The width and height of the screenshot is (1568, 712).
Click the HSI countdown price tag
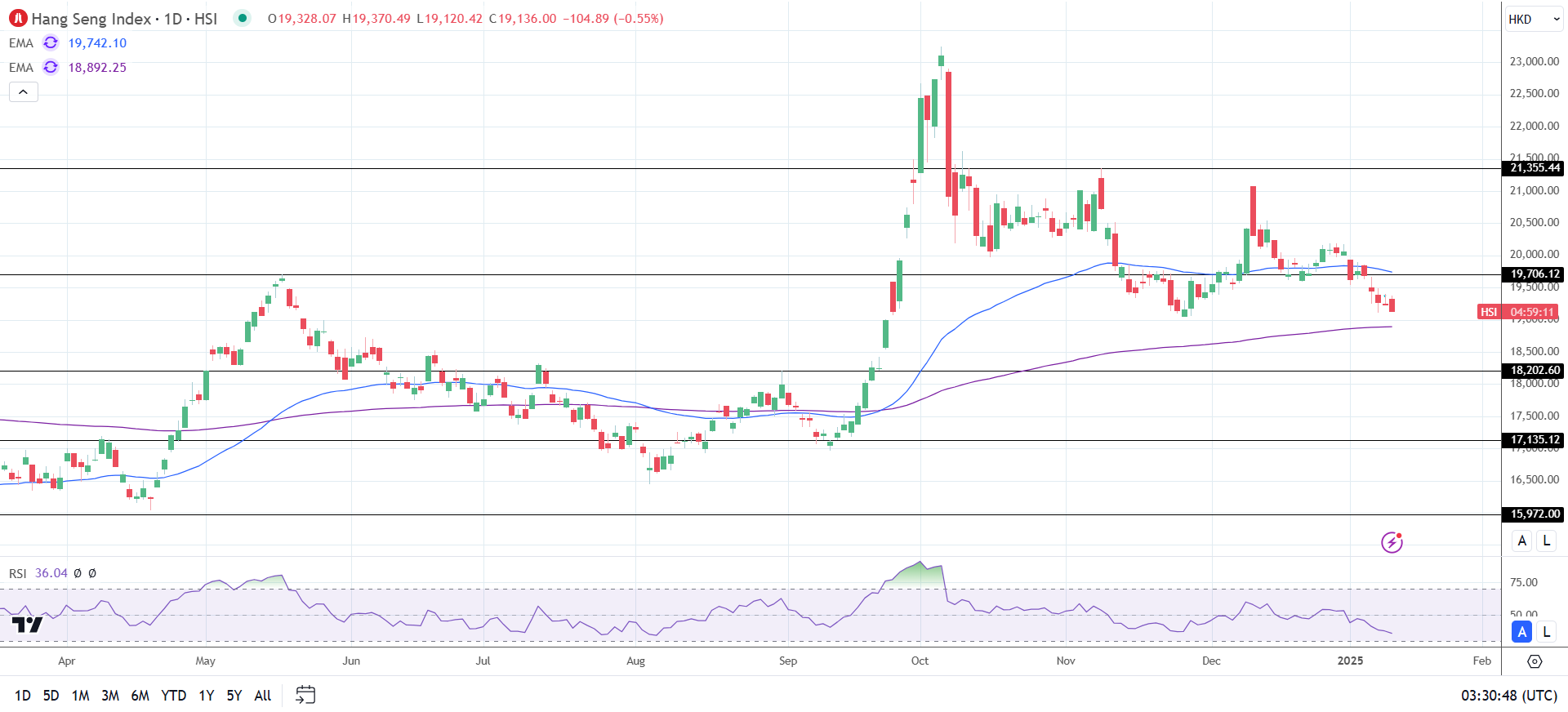pyautogui.click(x=1517, y=312)
